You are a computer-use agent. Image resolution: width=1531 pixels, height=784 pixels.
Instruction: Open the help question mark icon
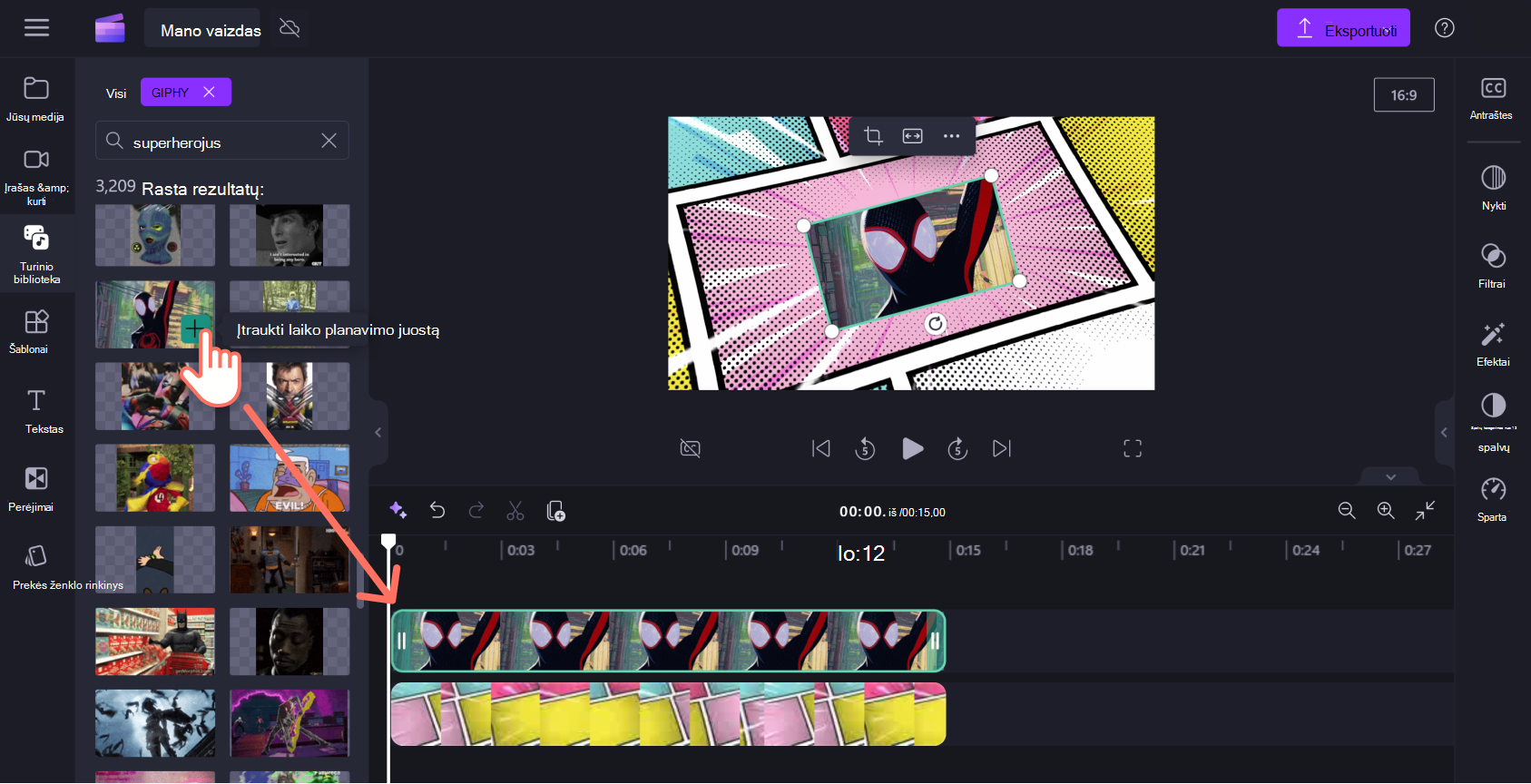1444,28
